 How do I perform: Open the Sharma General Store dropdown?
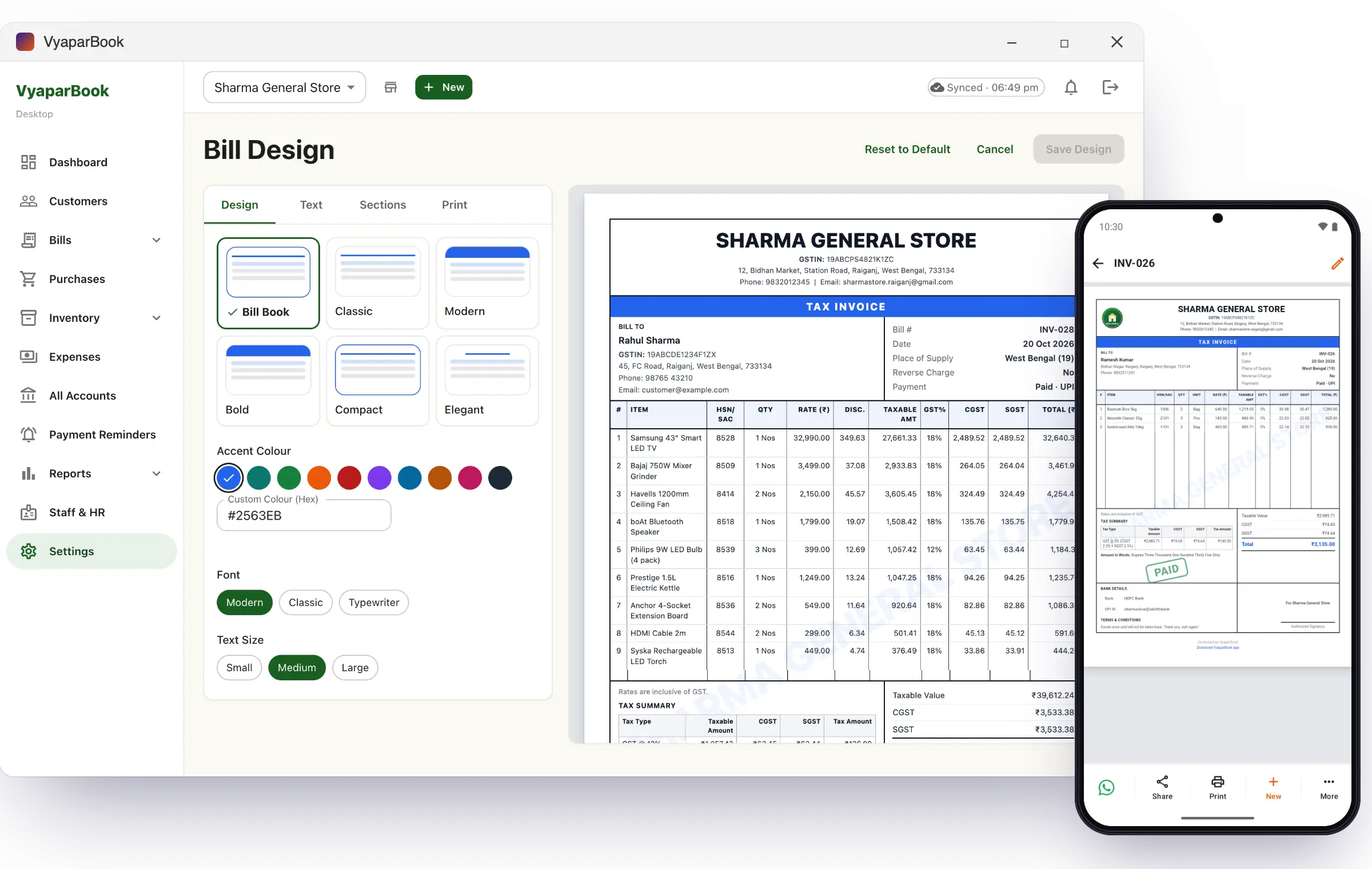coord(285,87)
